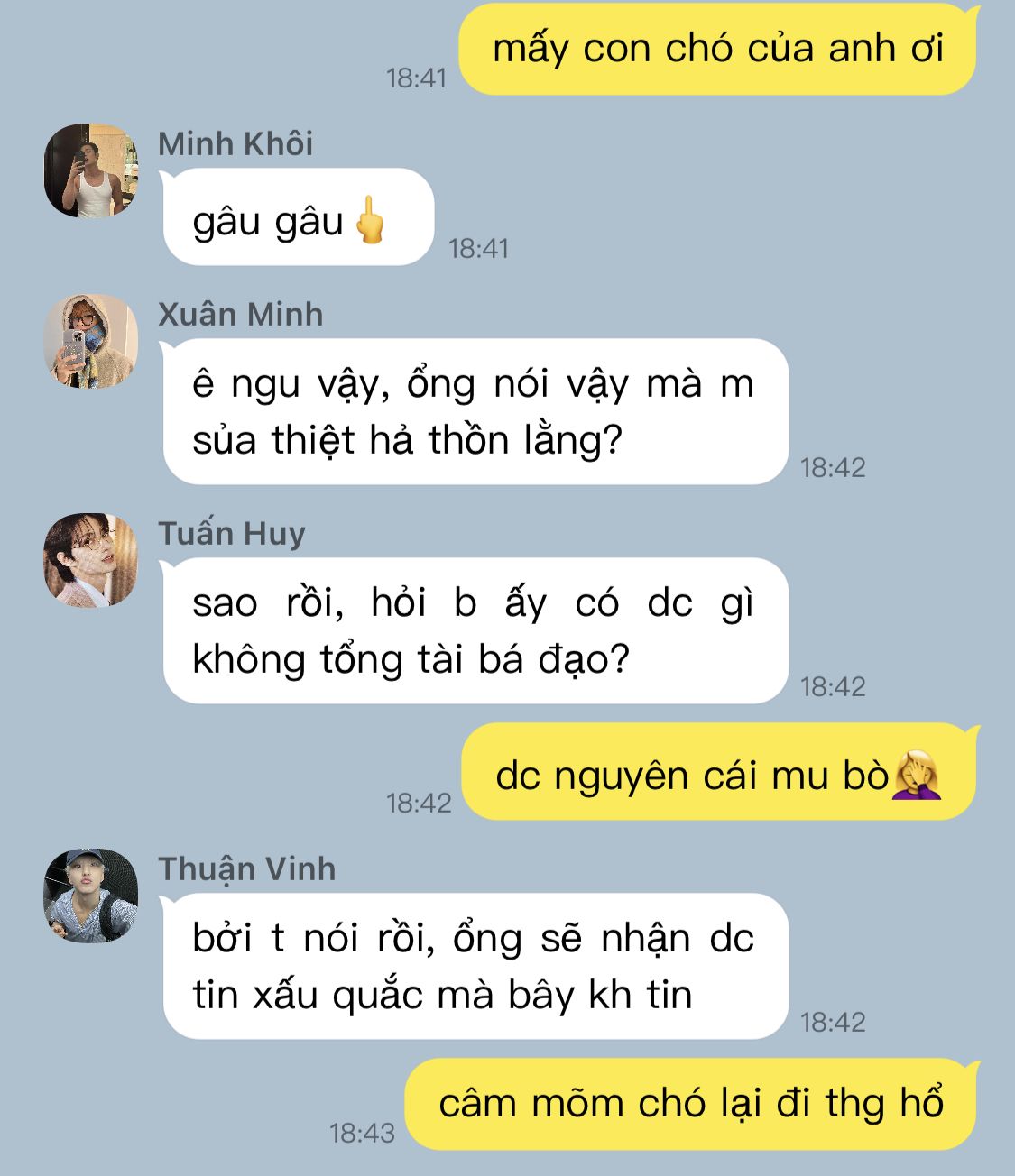Screen dimensions: 1015x1176
Task: Click the 18:41 timestamp beside 'gâu gâu'
Action: coord(478,248)
